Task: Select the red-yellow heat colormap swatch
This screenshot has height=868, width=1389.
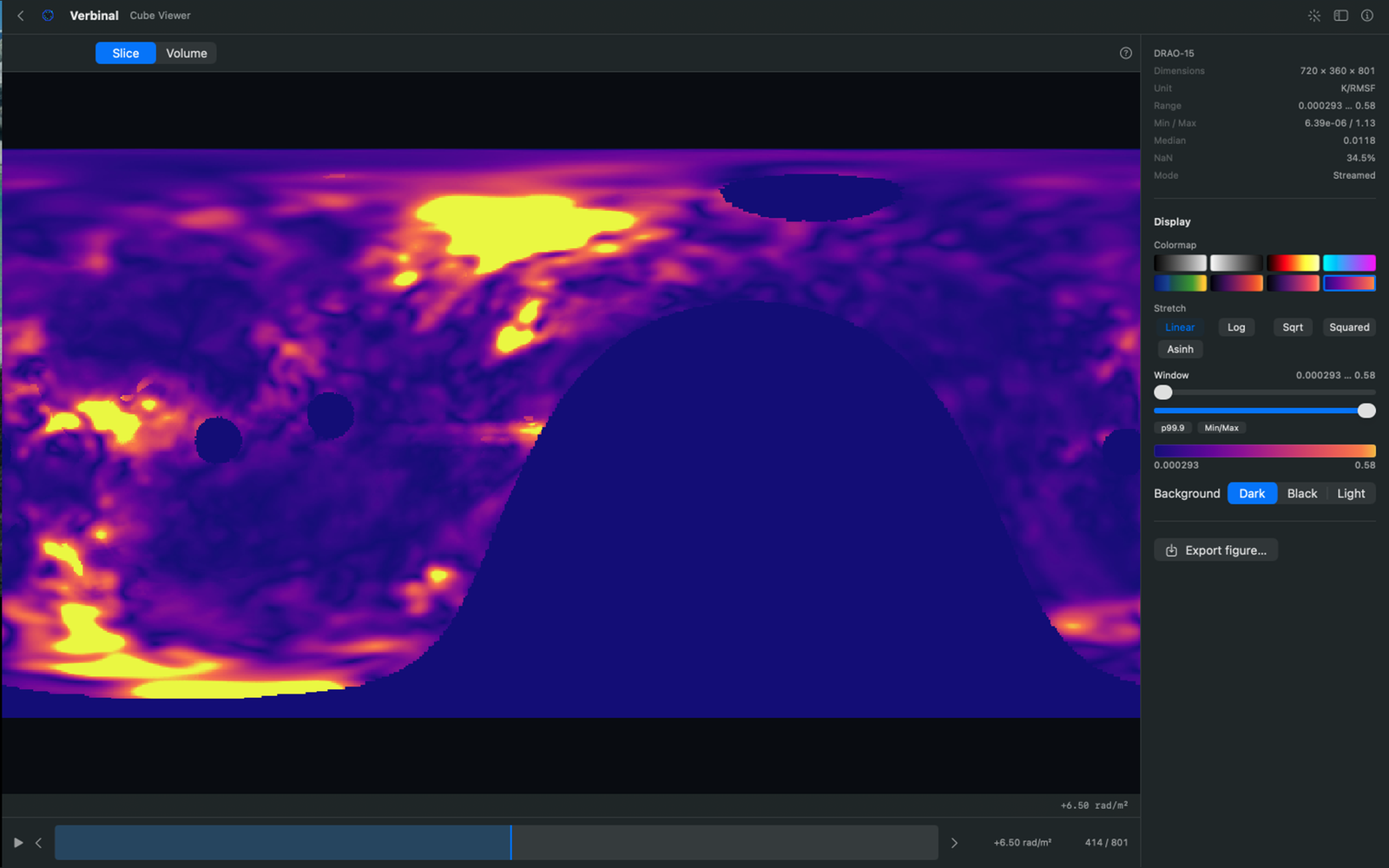Action: pyautogui.click(x=1293, y=263)
